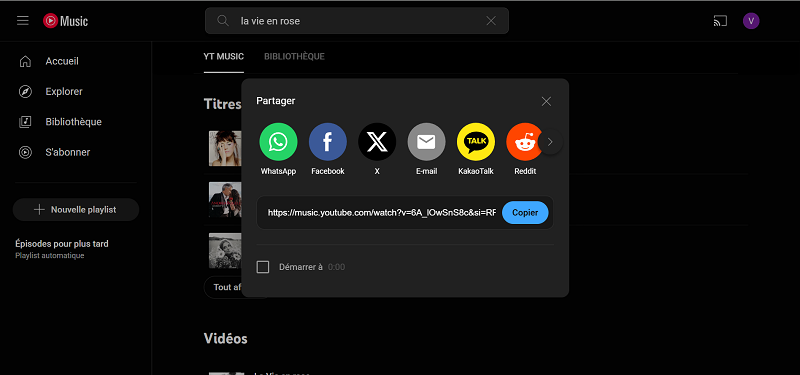Share to Facebook icon
The width and height of the screenshot is (800, 375).
pos(328,142)
